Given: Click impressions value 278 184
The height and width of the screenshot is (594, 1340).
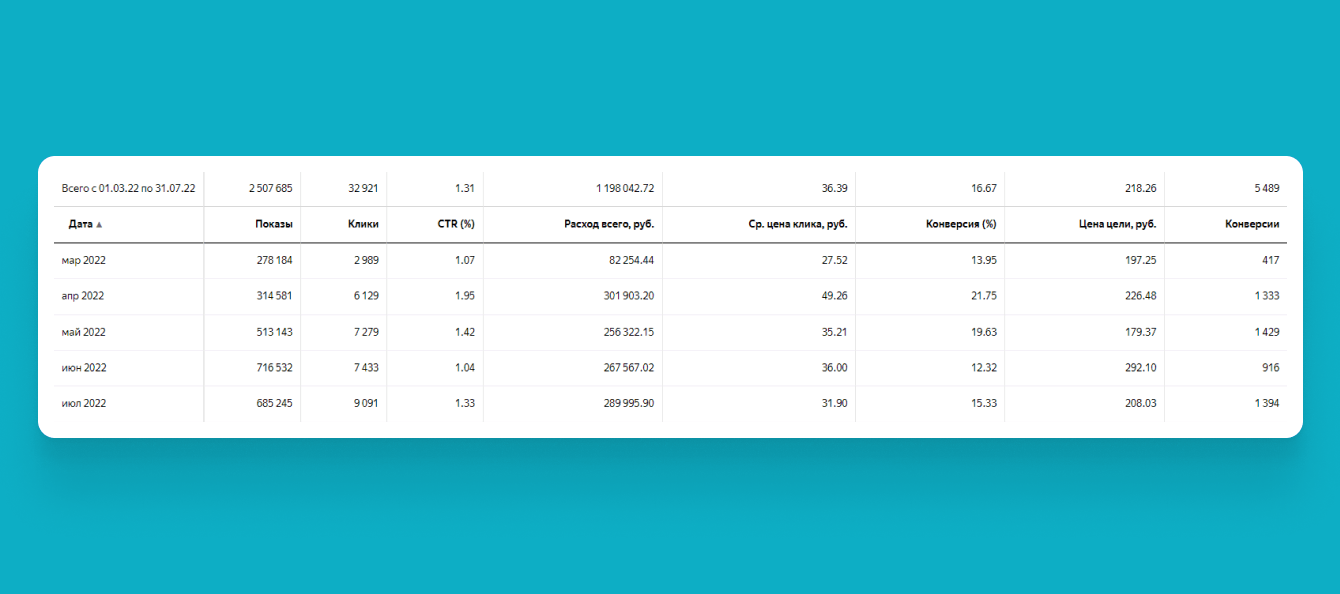Looking at the screenshot, I should click(x=274, y=260).
